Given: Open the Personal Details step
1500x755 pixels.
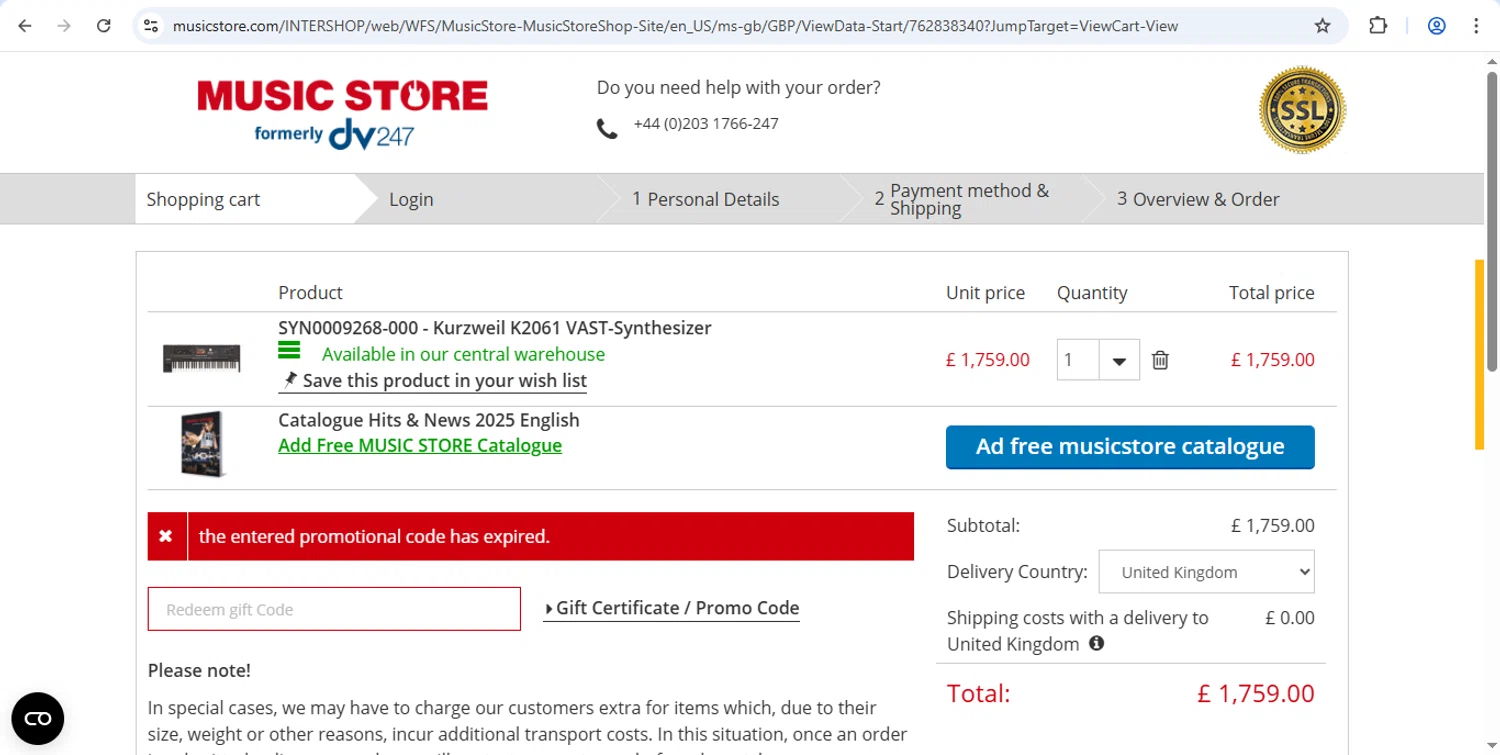Looking at the screenshot, I should coord(706,199).
